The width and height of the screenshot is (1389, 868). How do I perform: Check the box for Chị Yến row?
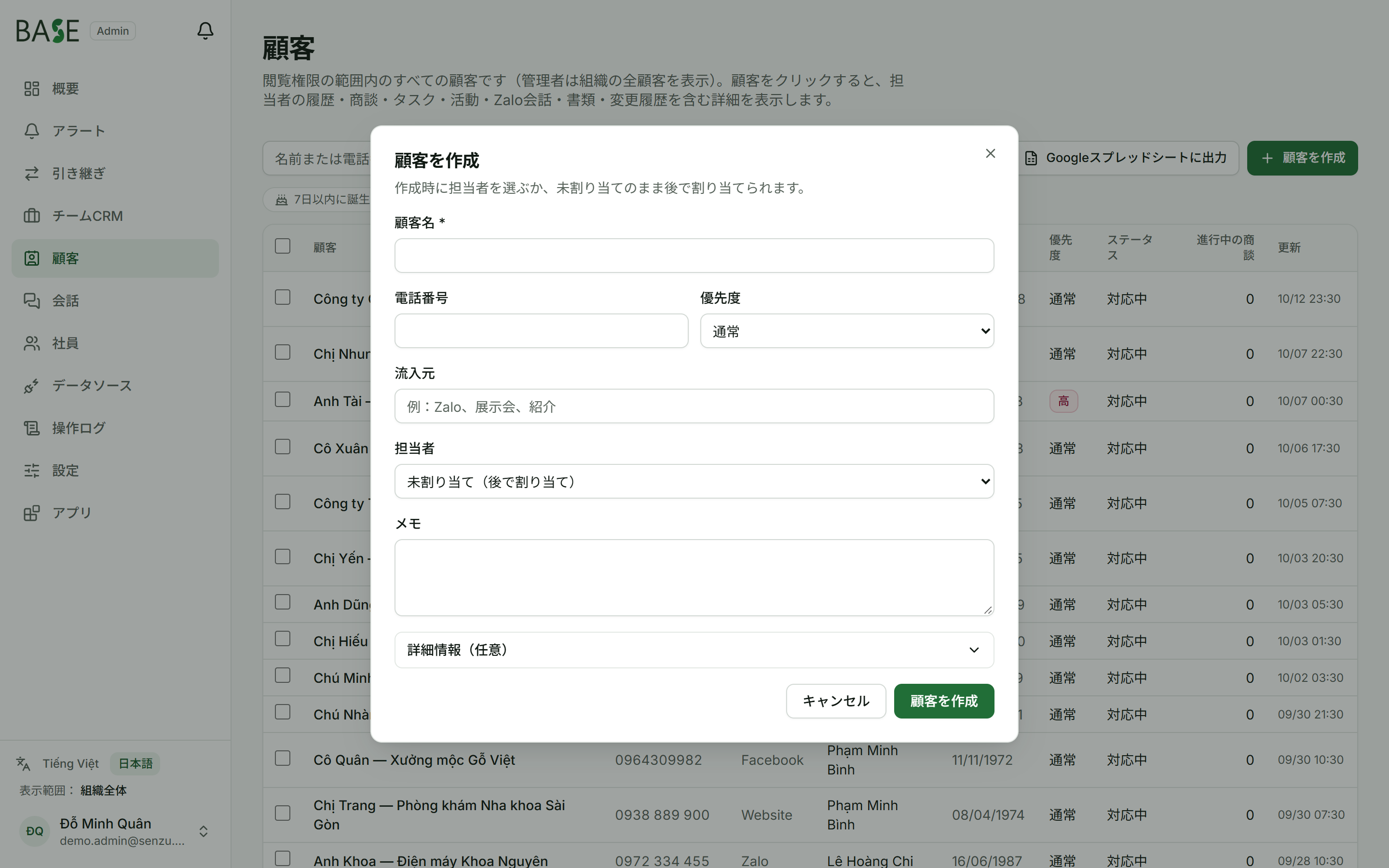(x=283, y=557)
